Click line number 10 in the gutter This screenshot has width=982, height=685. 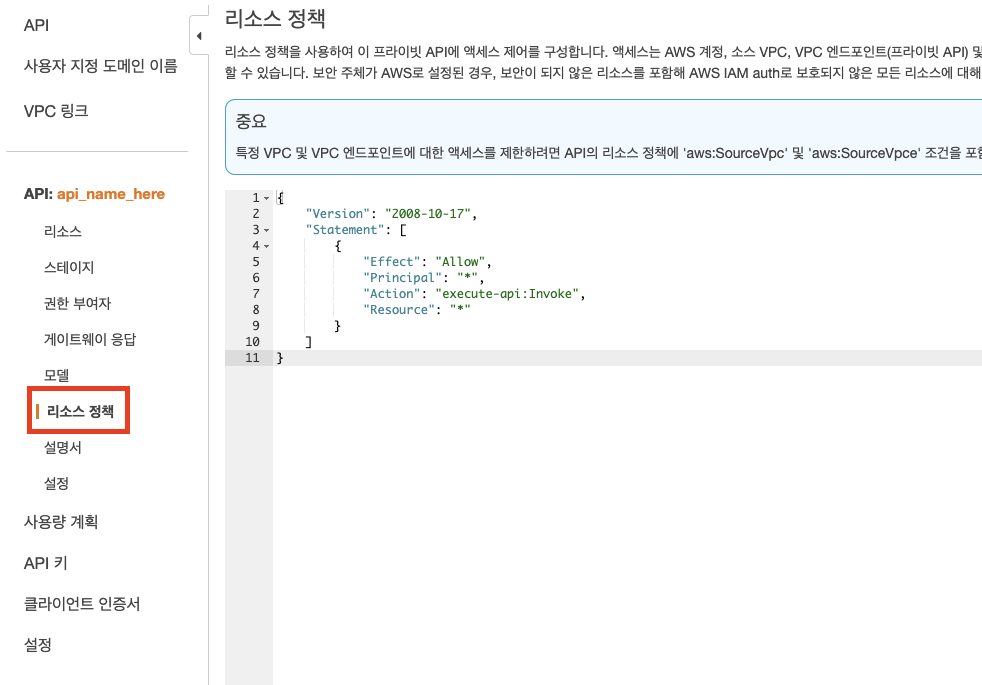coord(252,342)
